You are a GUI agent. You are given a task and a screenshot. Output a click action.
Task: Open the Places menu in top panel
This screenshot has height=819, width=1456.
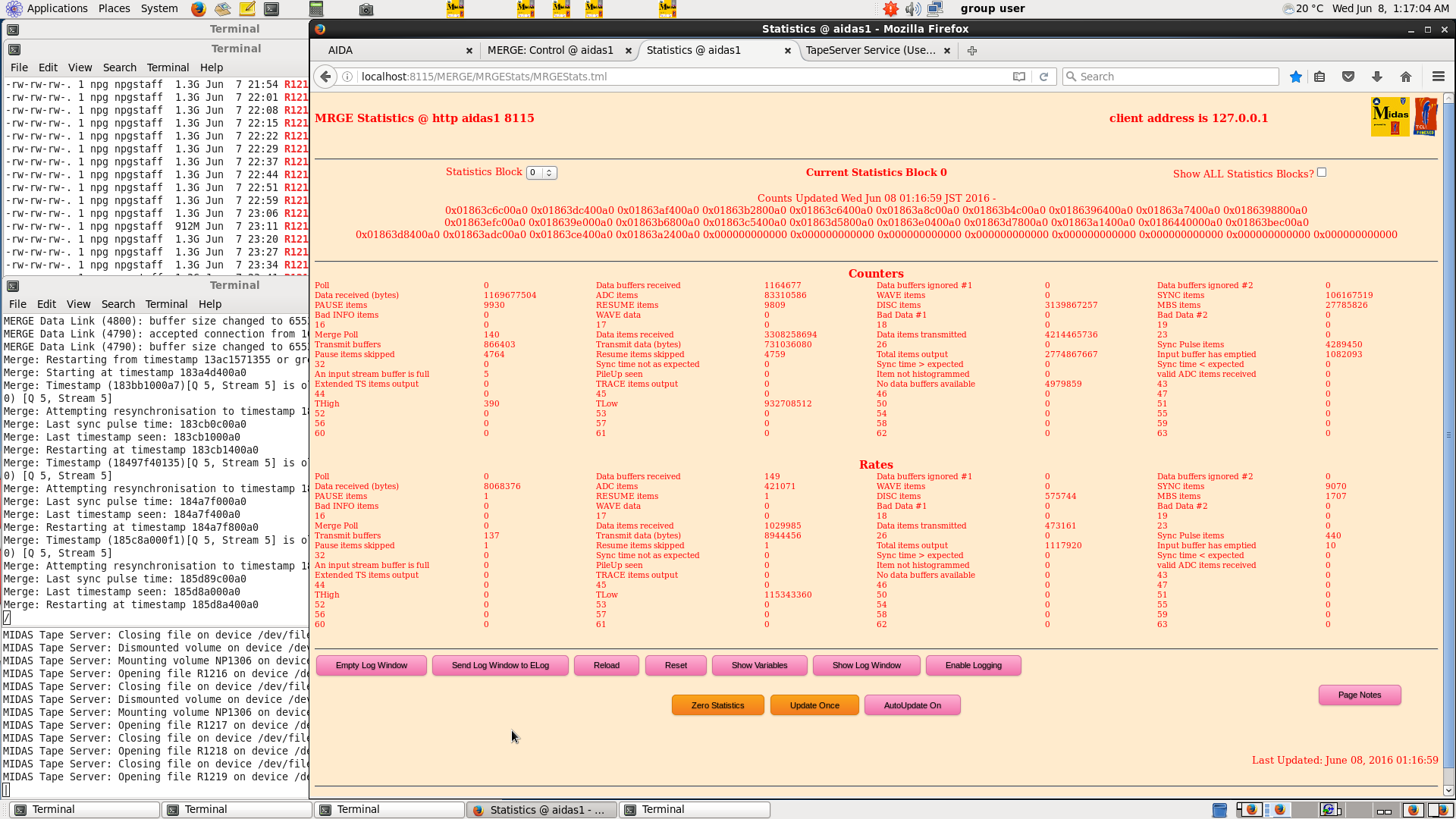click(x=114, y=8)
